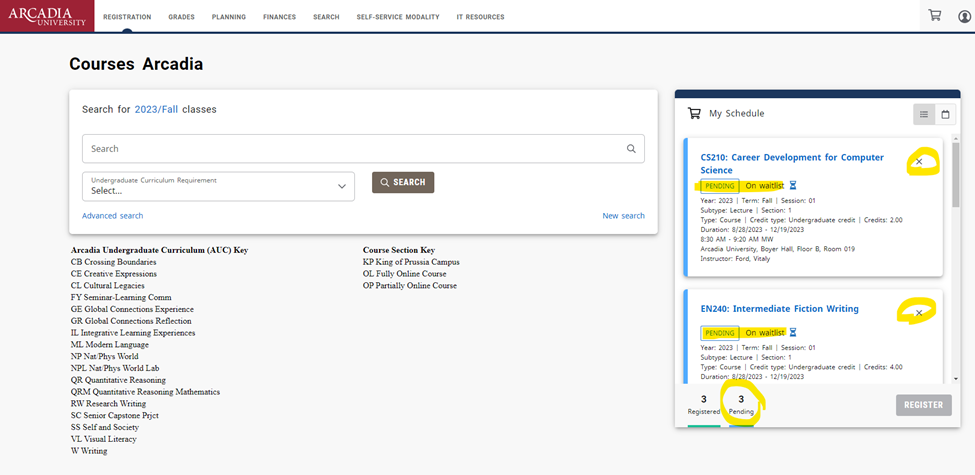This screenshot has height=475, width=975.
Task: Open the Planning menu
Action: tap(228, 17)
